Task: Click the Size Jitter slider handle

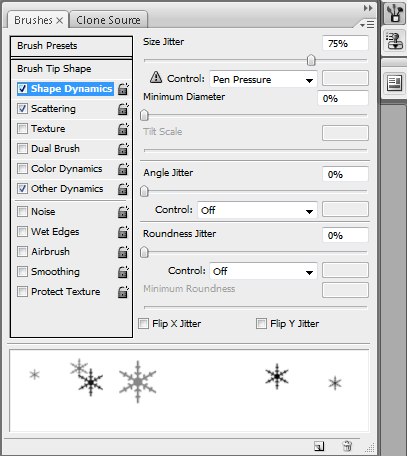Action: [311, 60]
